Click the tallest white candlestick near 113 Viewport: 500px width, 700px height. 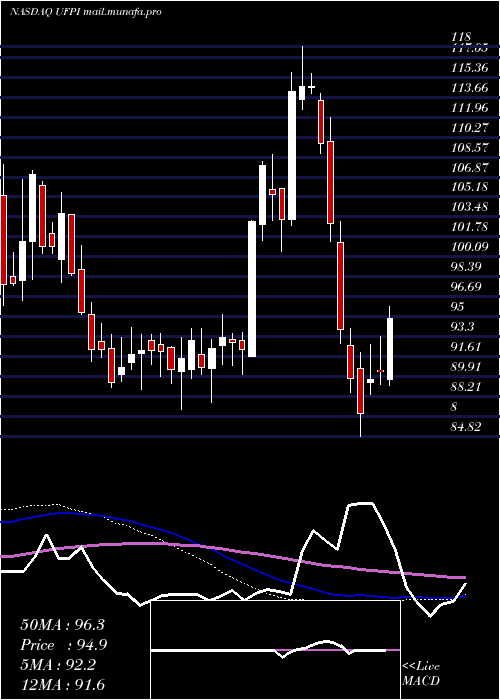pyautogui.click(x=292, y=155)
